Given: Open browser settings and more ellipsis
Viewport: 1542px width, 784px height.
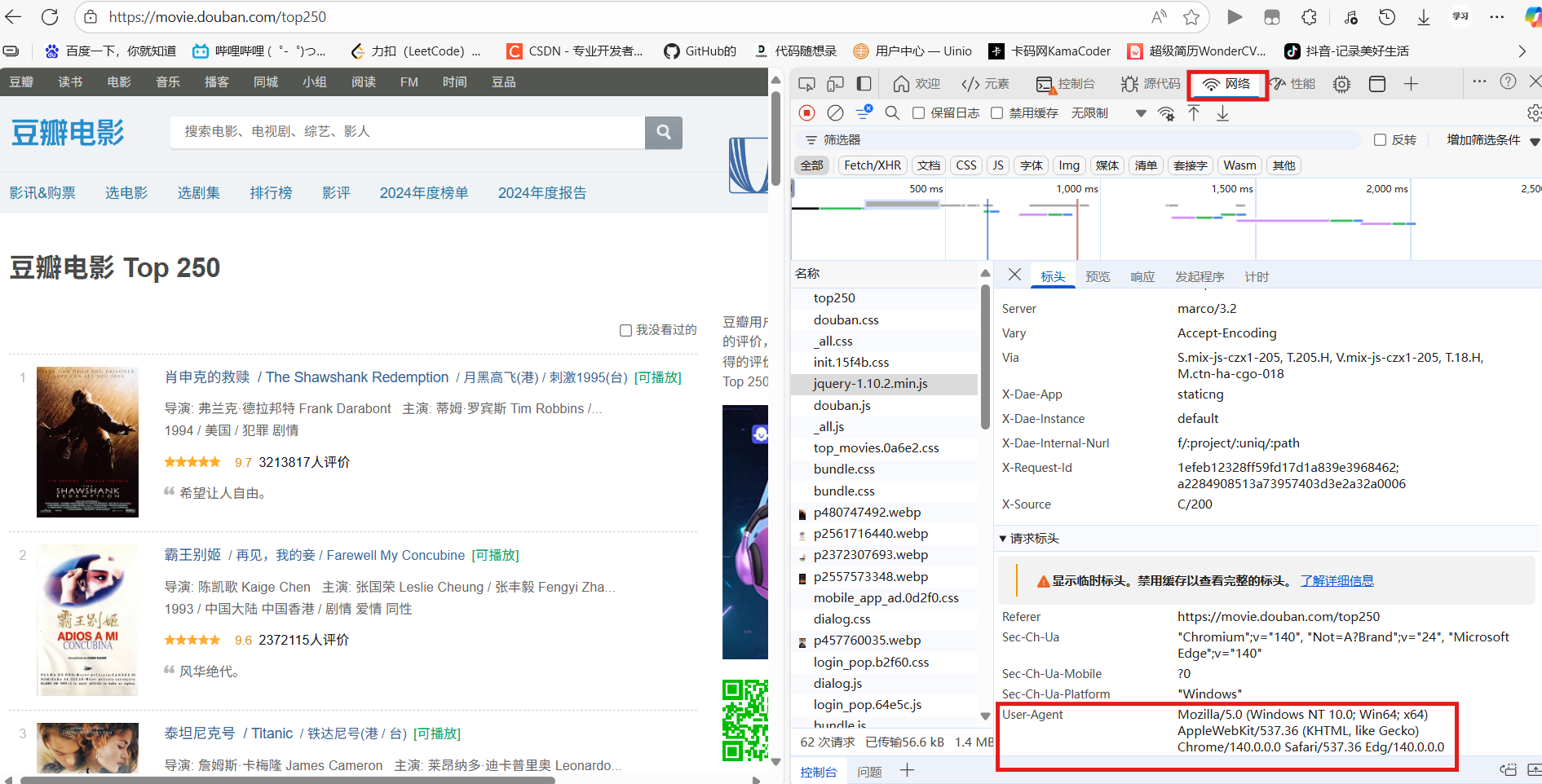Looking at the screenshot, I should click(x=1497, y=17).
